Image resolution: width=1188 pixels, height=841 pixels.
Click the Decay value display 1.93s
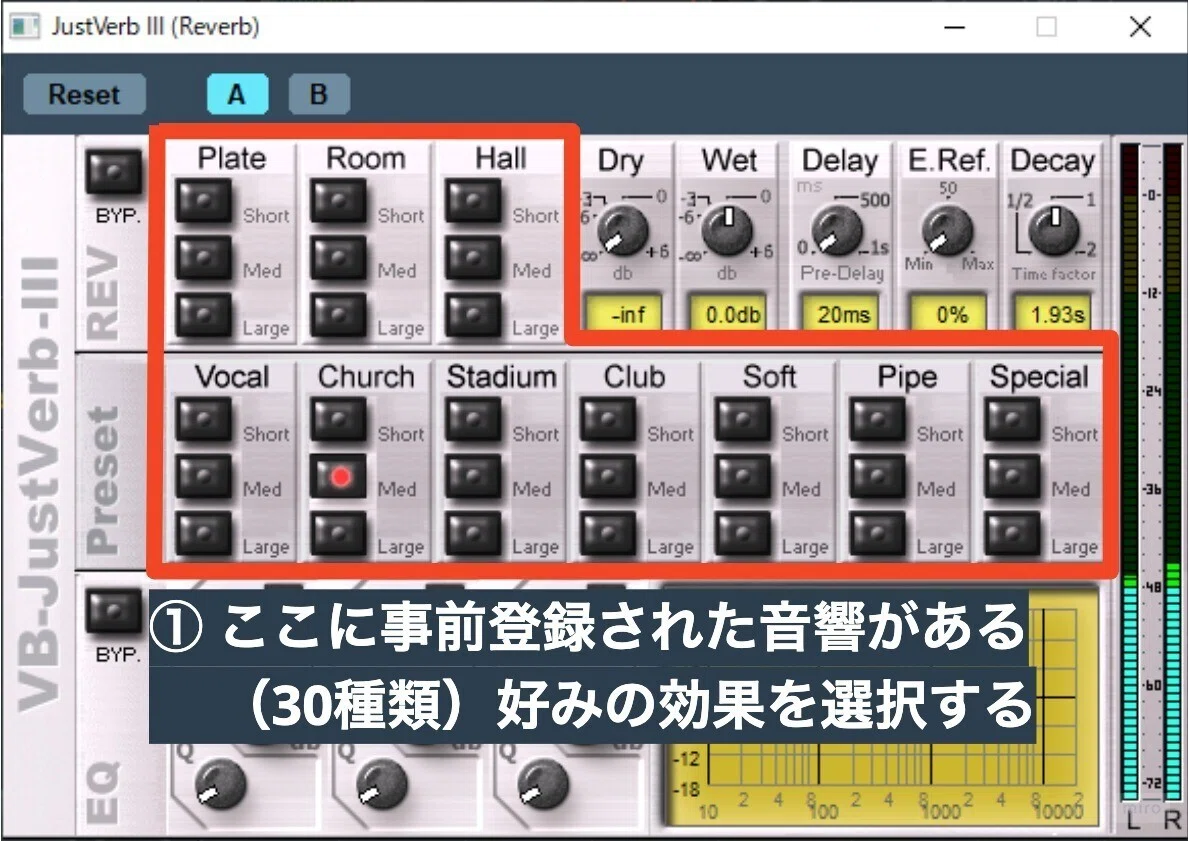(1053, 314)
